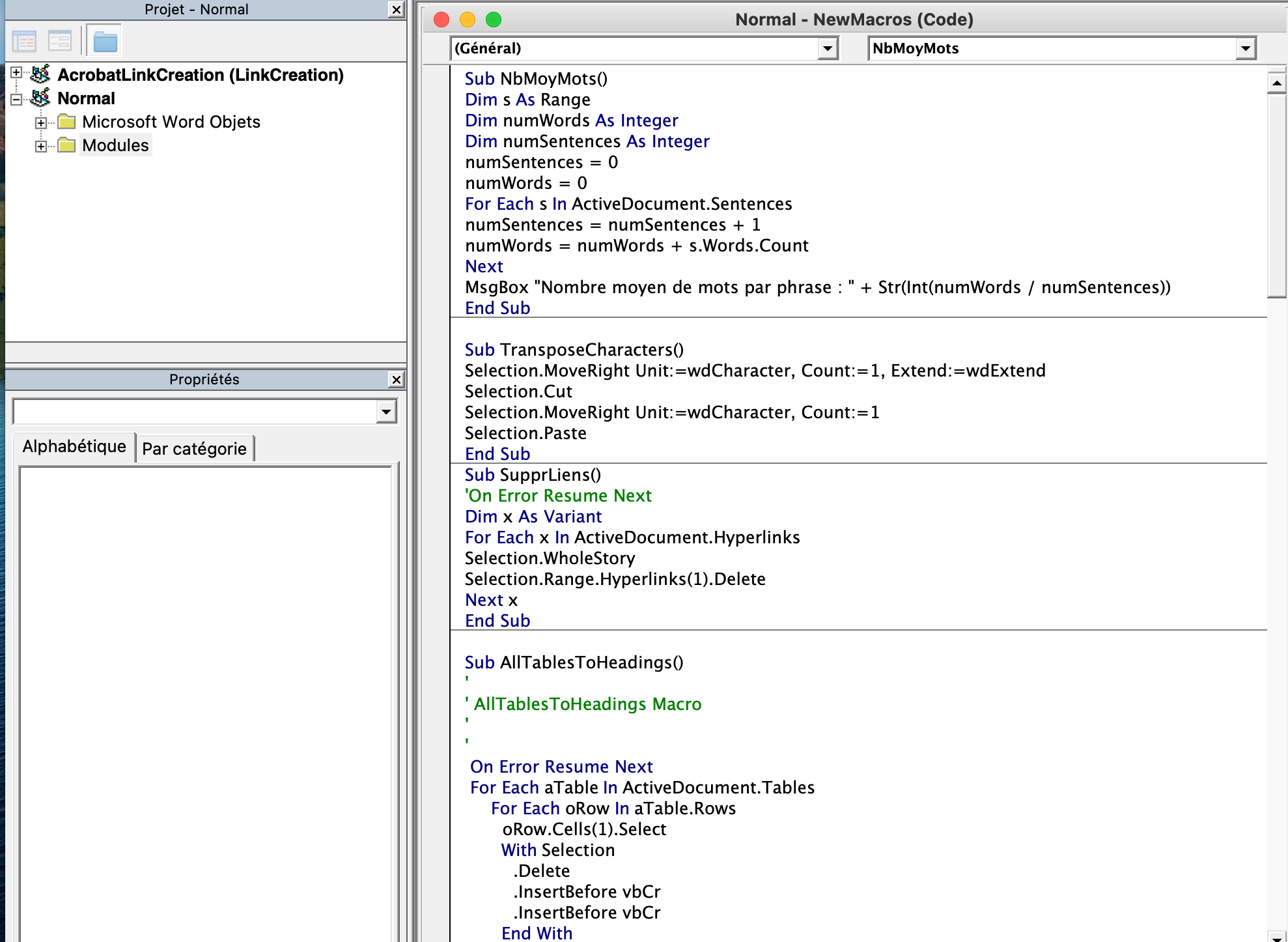
Task: Expand the Microsoft Word Objets node
Action: 41,122
